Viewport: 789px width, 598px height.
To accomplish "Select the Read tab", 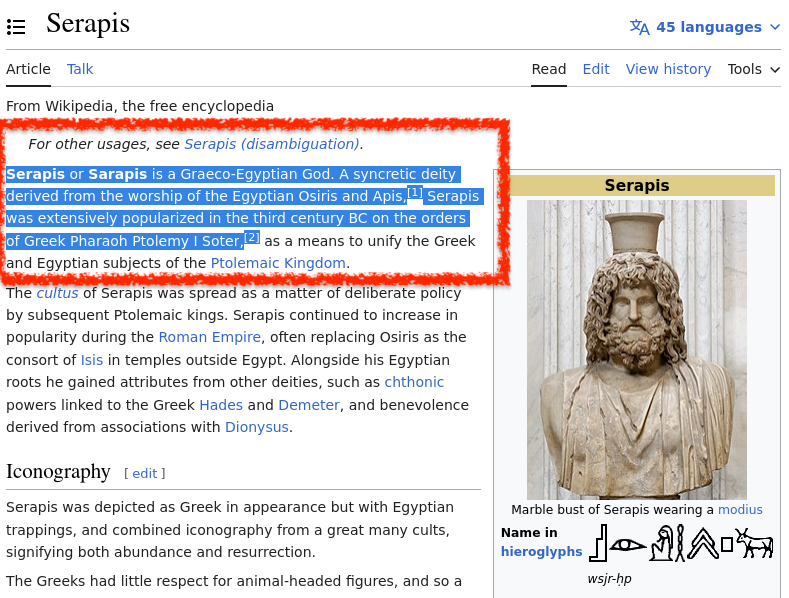I will coord(549,69).
